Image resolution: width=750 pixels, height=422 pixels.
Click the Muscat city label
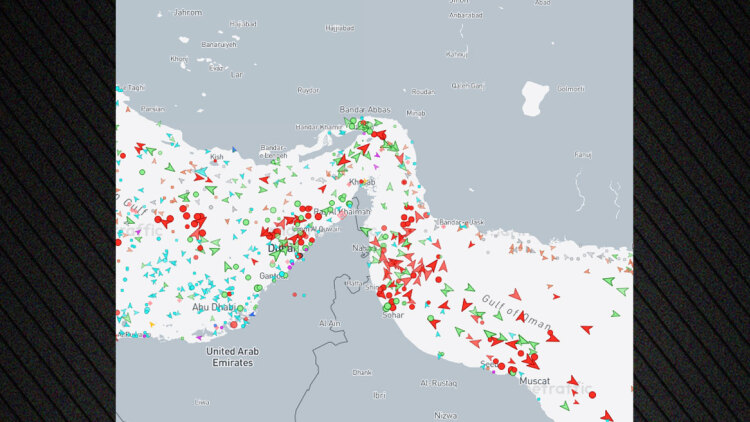534,381
